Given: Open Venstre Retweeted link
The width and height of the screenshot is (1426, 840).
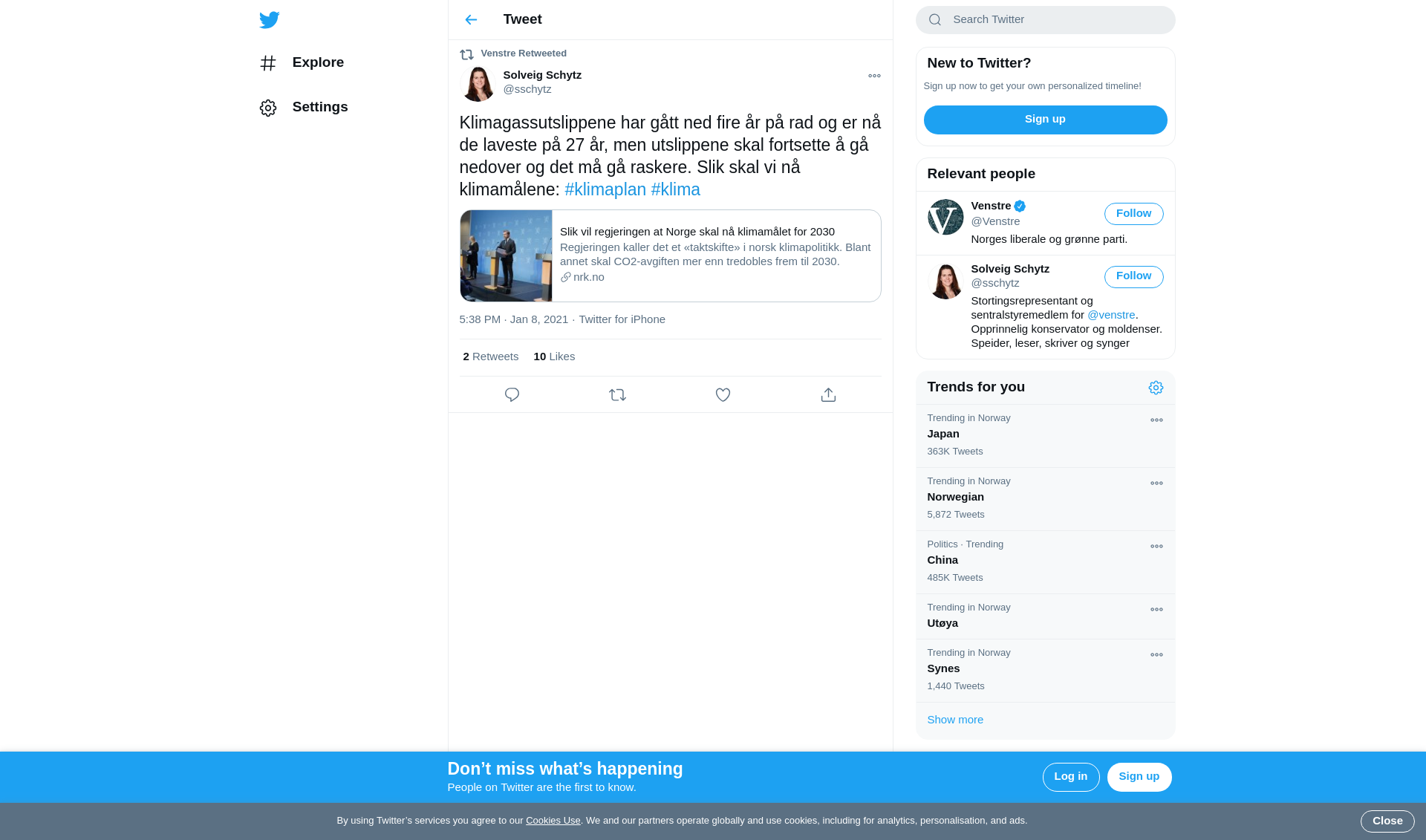Looking at the screenshot, I should tap(524, 53).
